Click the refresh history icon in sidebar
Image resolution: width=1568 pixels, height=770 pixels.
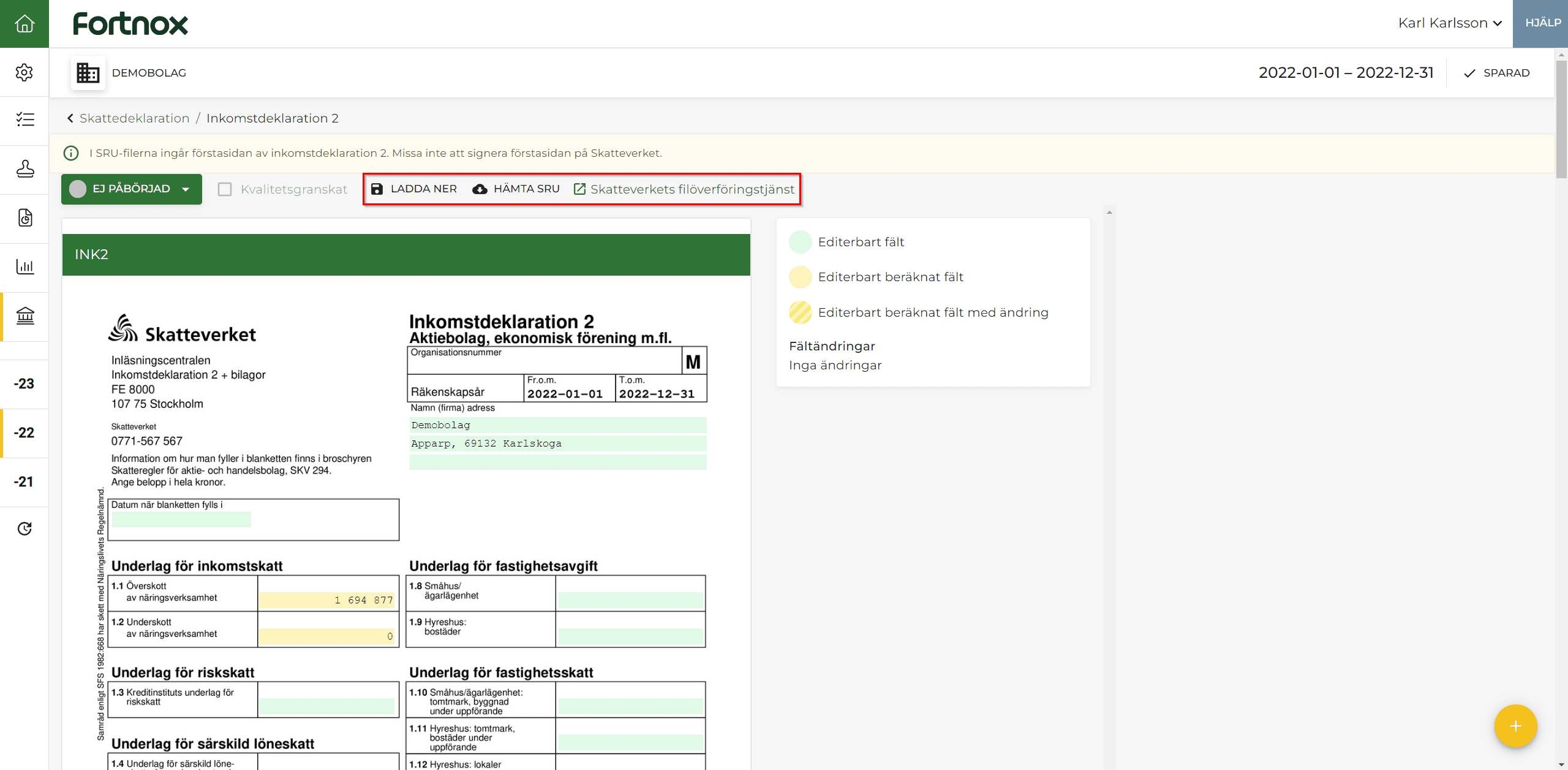coord(24,529)
